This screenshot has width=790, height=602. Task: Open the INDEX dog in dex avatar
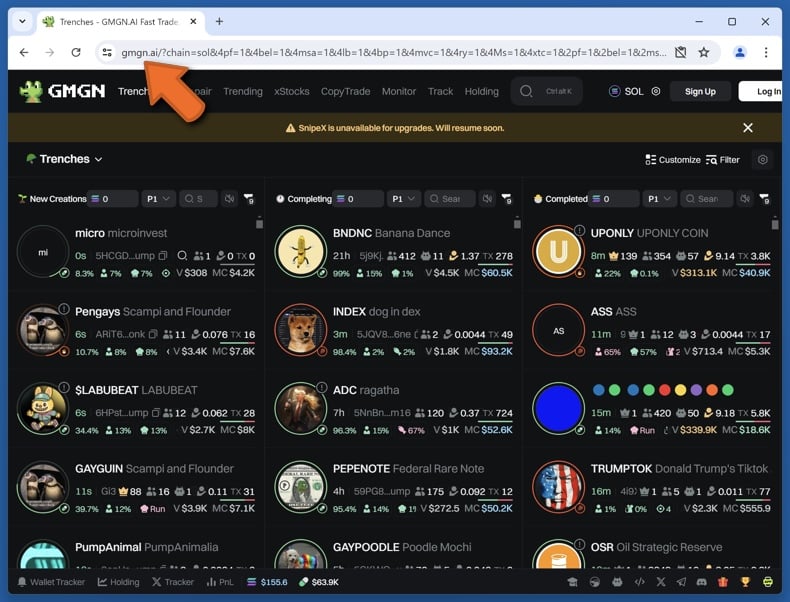tap(301, 329)
